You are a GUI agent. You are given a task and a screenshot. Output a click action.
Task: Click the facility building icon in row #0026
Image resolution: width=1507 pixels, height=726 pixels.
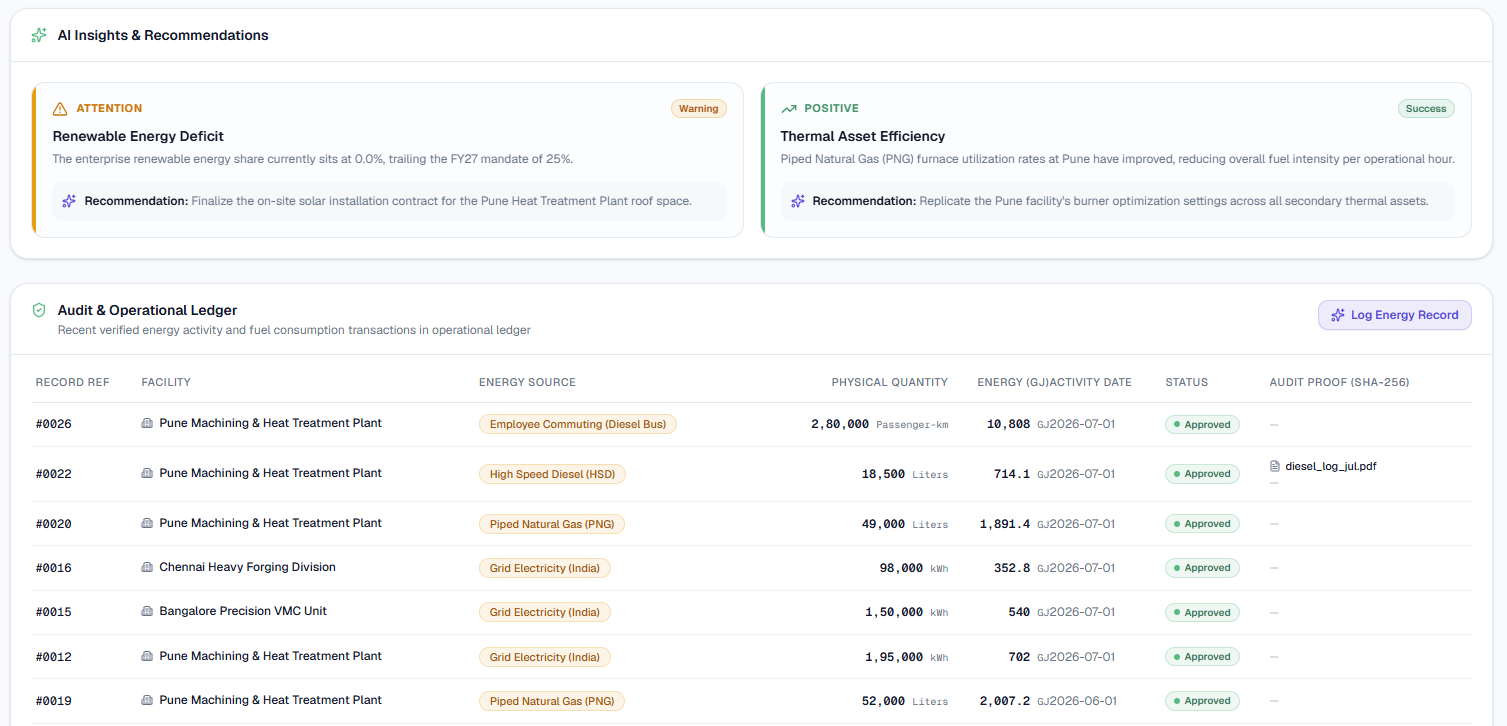147,423
